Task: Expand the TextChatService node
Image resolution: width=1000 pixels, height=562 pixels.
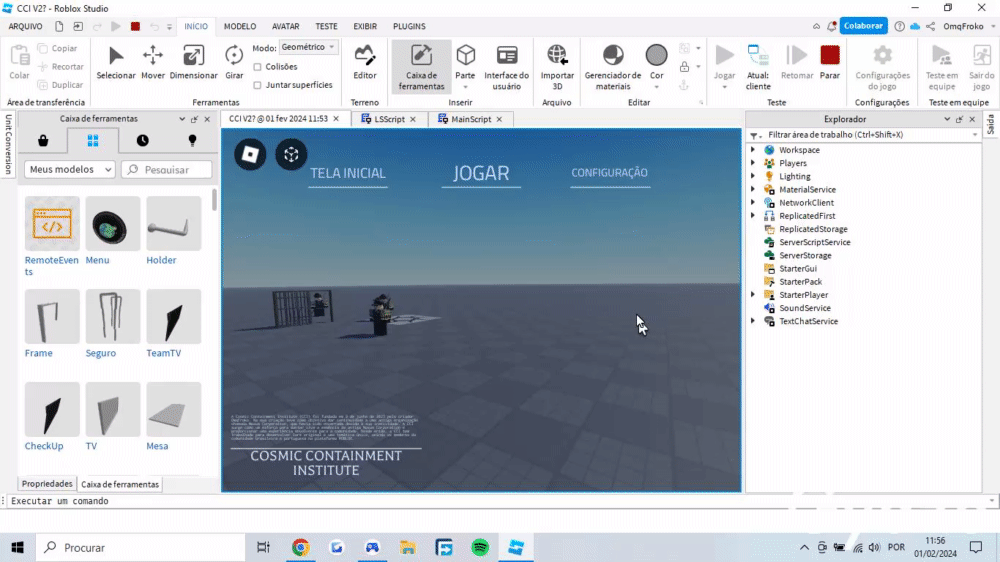Action: tap(753, 321)
